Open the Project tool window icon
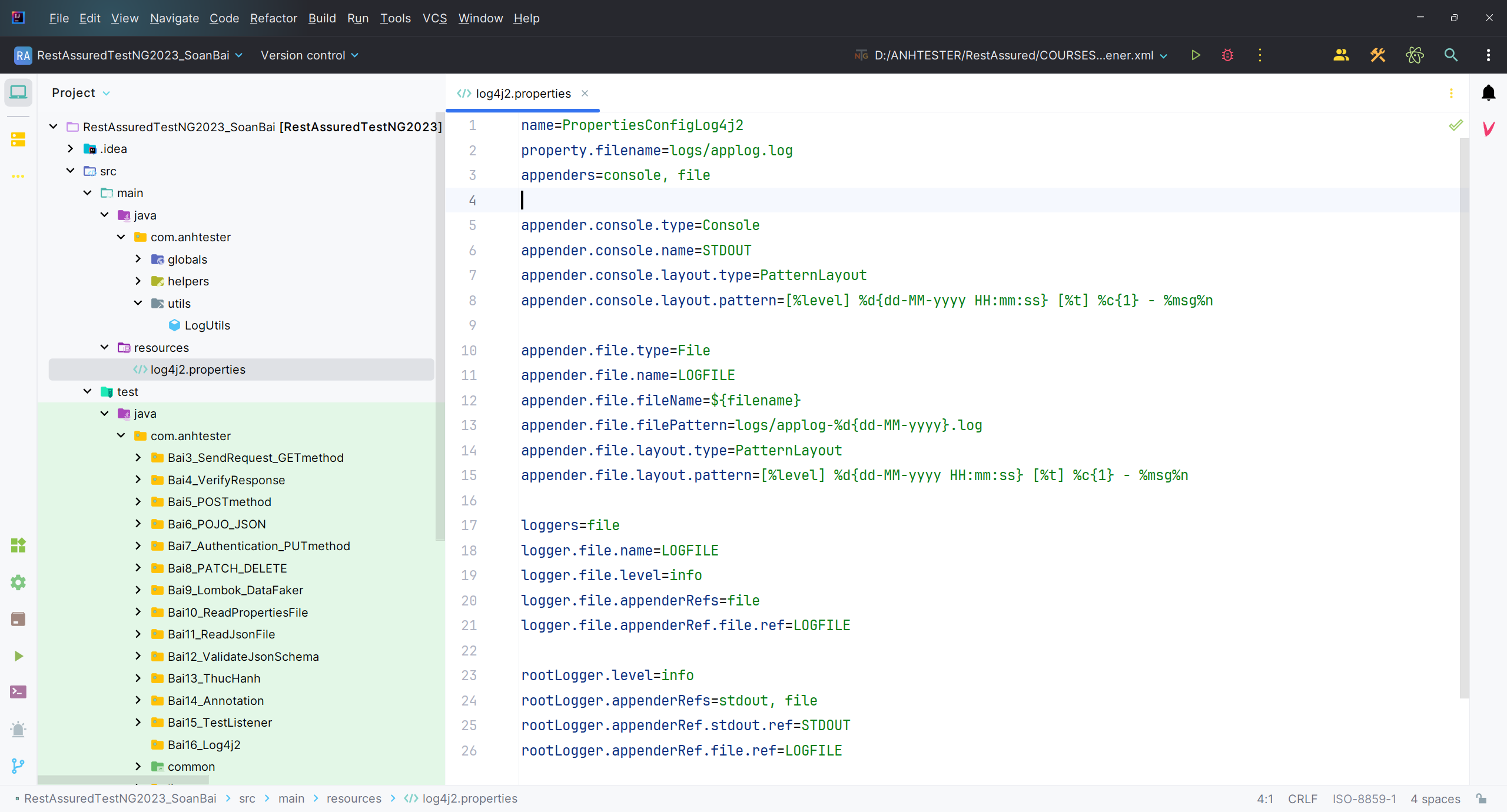The width and height of the screenshot is (1507, 812). [x=18, y=93]
